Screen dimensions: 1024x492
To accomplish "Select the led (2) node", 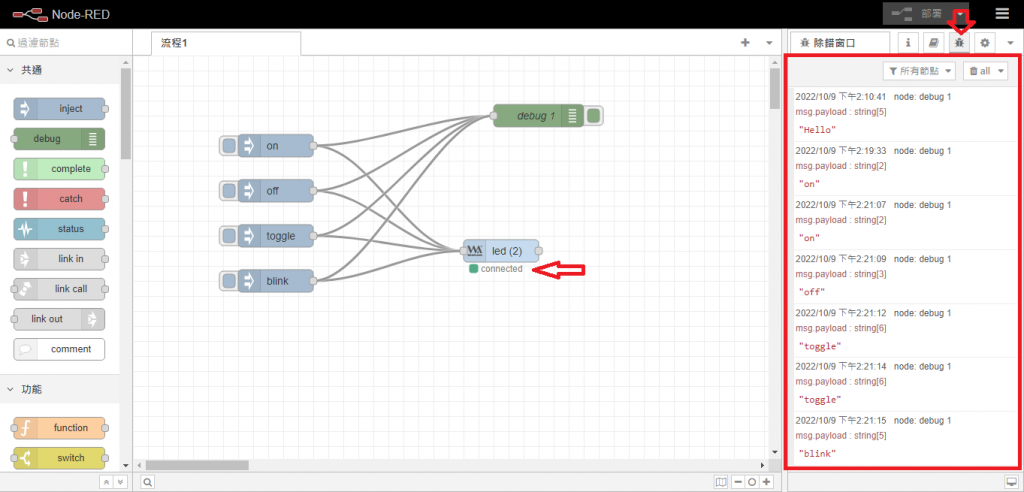I will (x=502, y=251).
